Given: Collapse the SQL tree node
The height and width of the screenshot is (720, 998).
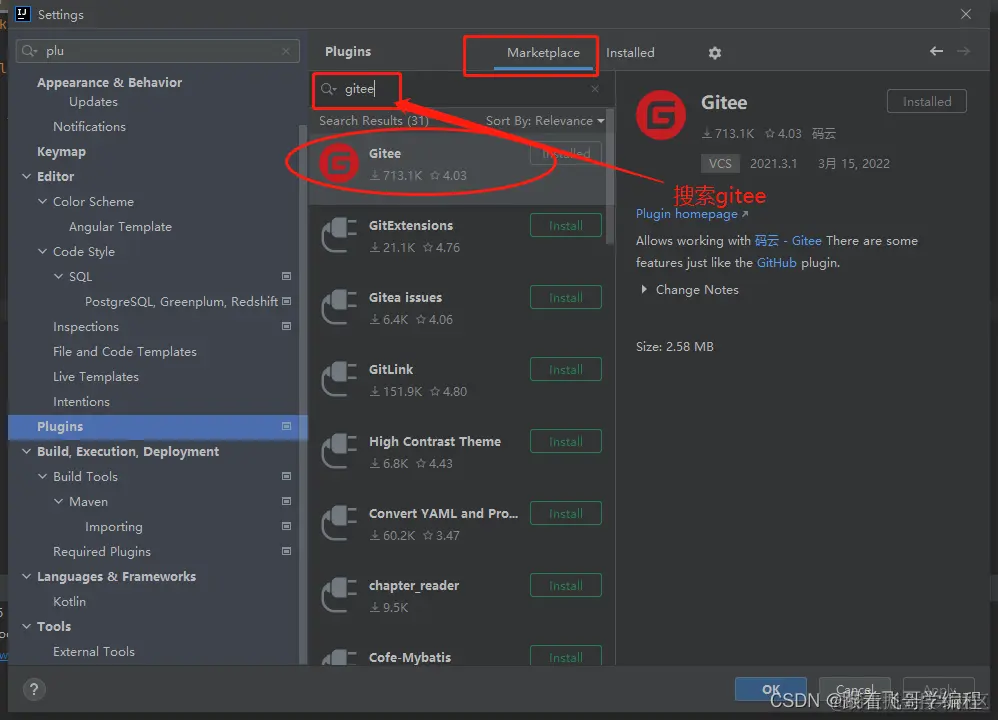Looking at the screenshot, I should (x=58, y=276).
